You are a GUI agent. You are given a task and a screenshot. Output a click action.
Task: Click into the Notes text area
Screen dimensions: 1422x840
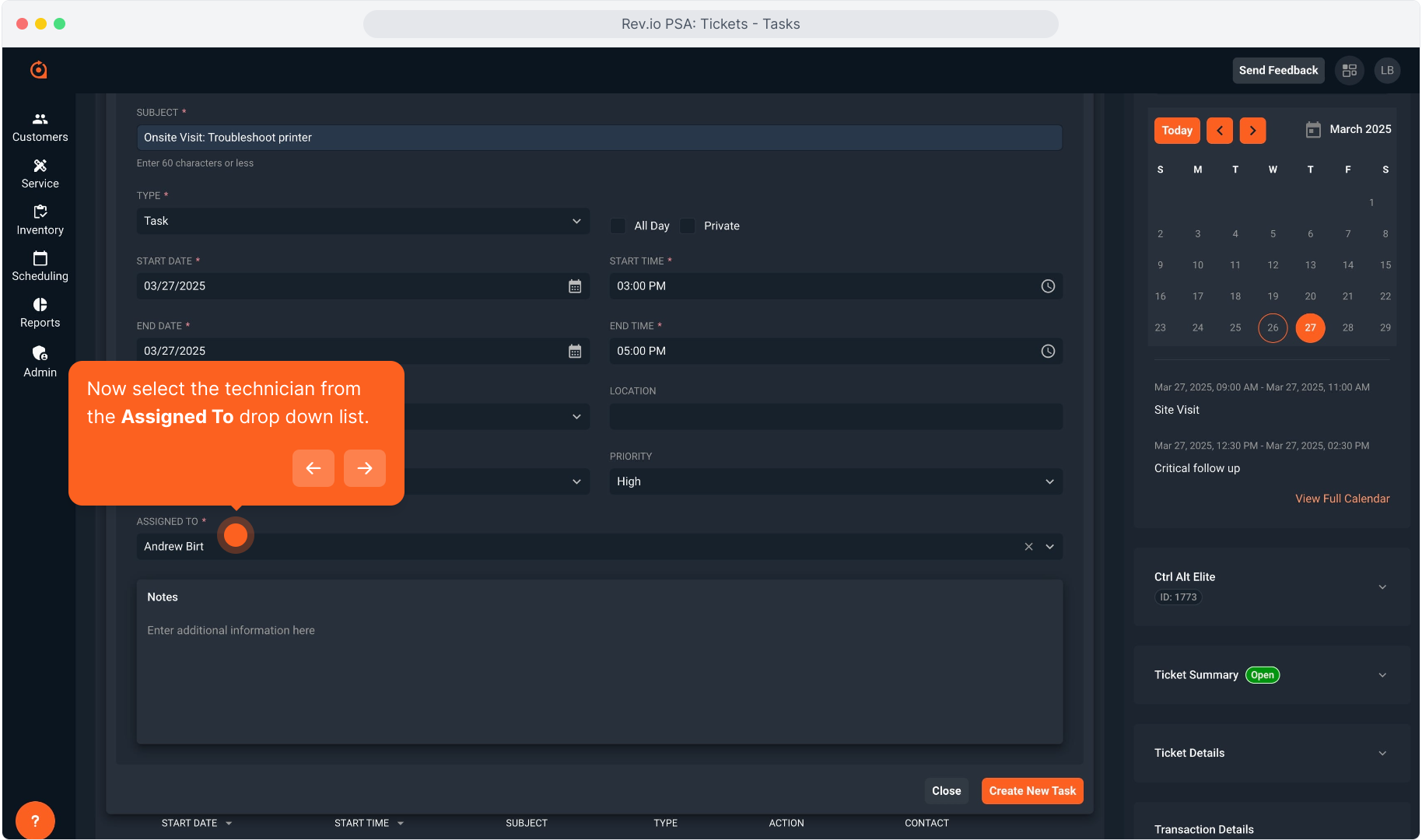click(599, 677)
